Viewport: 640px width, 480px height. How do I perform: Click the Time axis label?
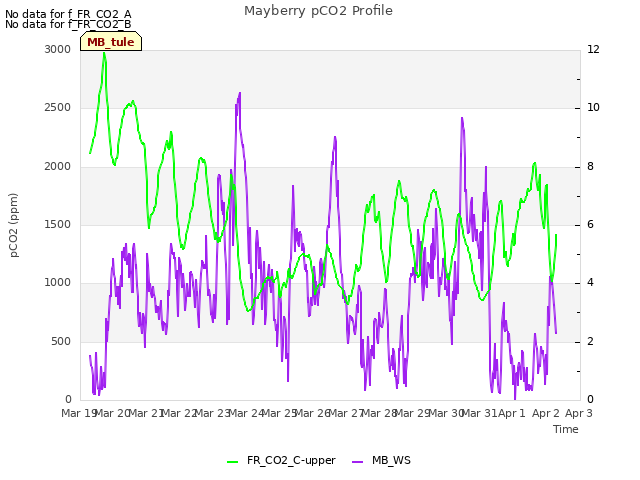(x=566, y=429)
